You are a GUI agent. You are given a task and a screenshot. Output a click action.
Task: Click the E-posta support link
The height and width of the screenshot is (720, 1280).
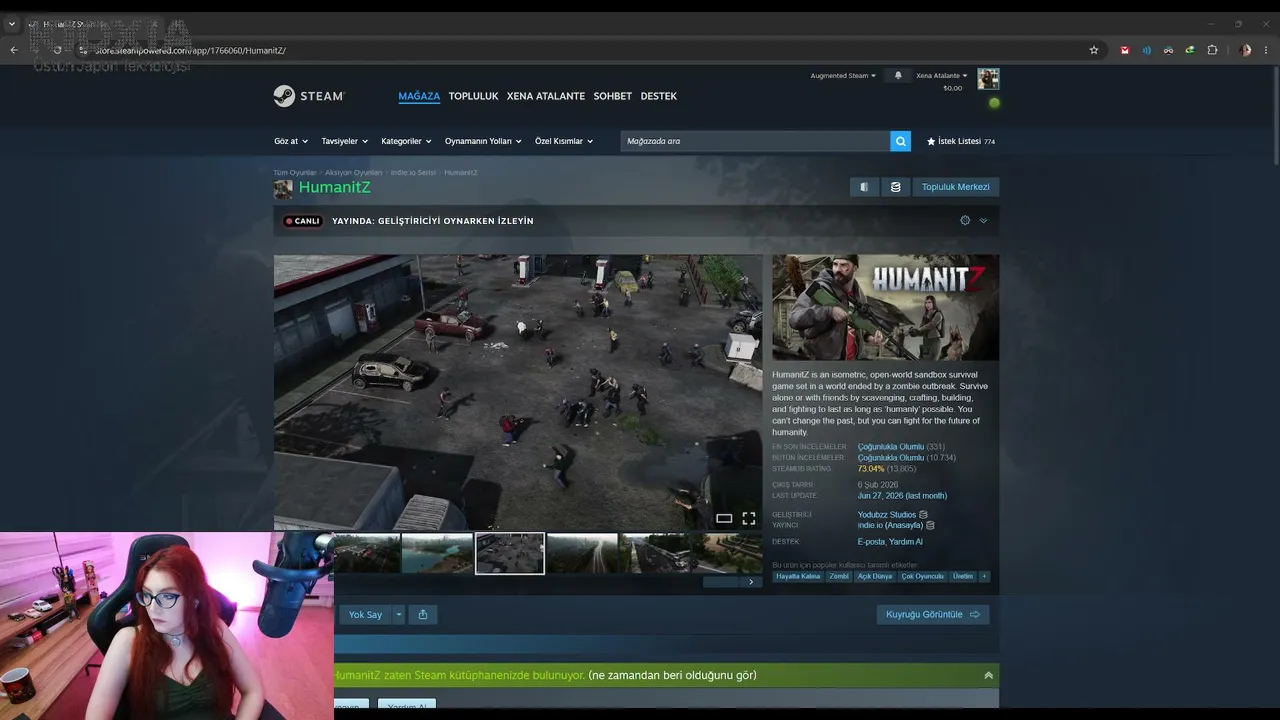point(871,542)
